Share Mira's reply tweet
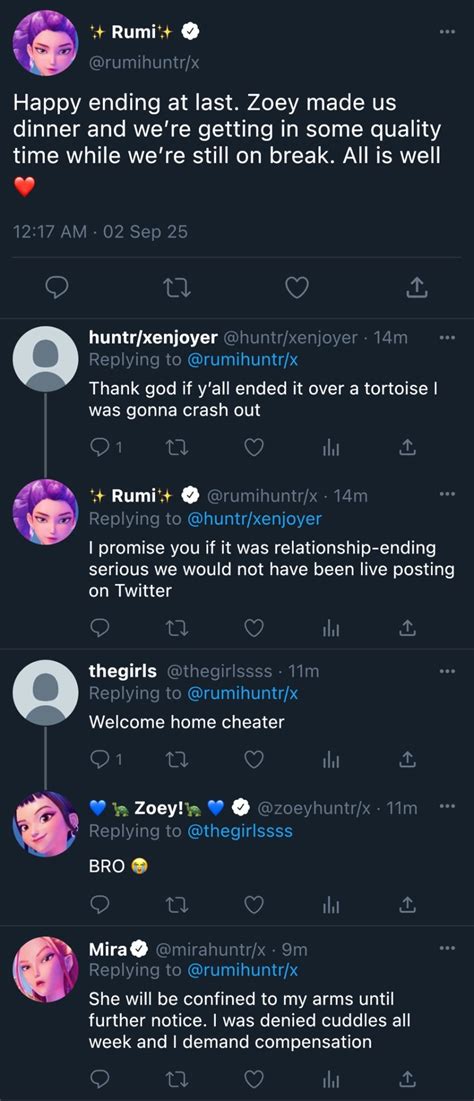The height and width of the screenshot is (1101, 474). point(407,1077)
